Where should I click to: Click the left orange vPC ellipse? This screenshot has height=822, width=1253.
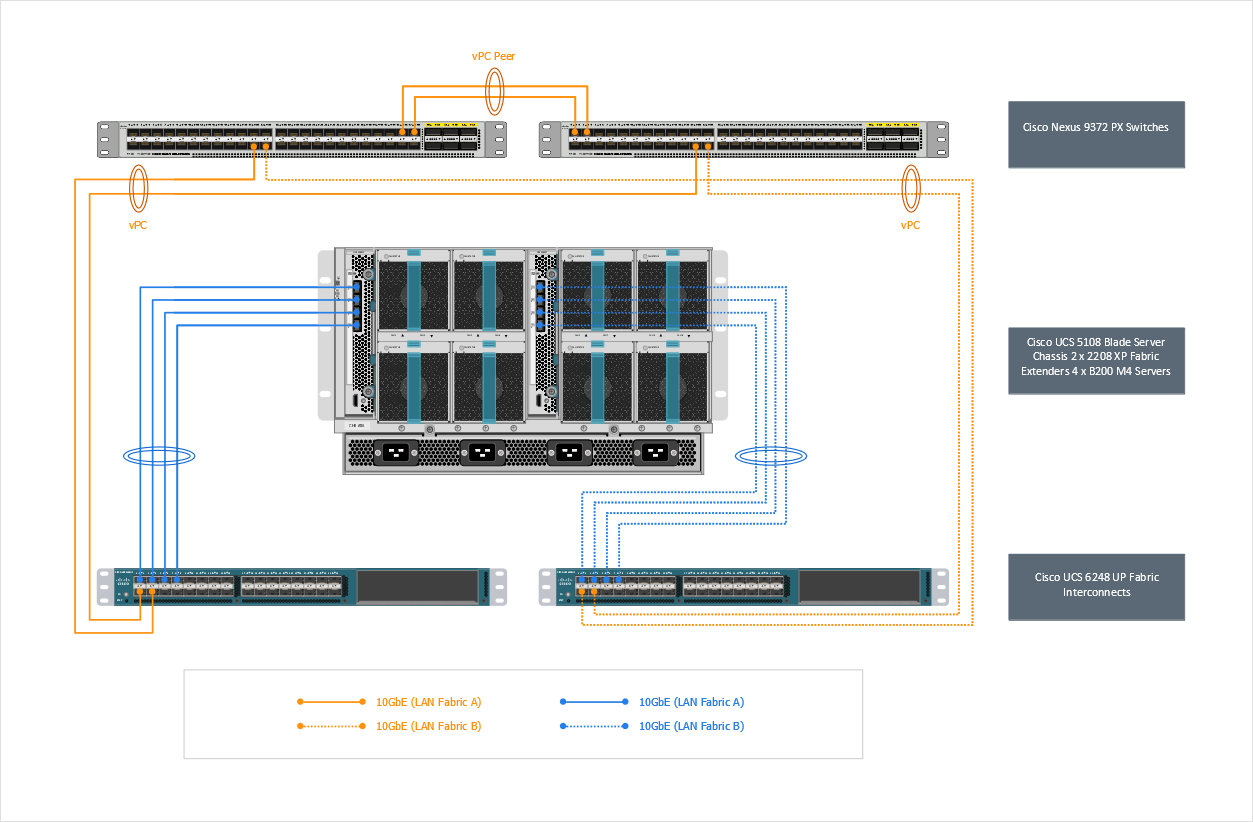138,188
